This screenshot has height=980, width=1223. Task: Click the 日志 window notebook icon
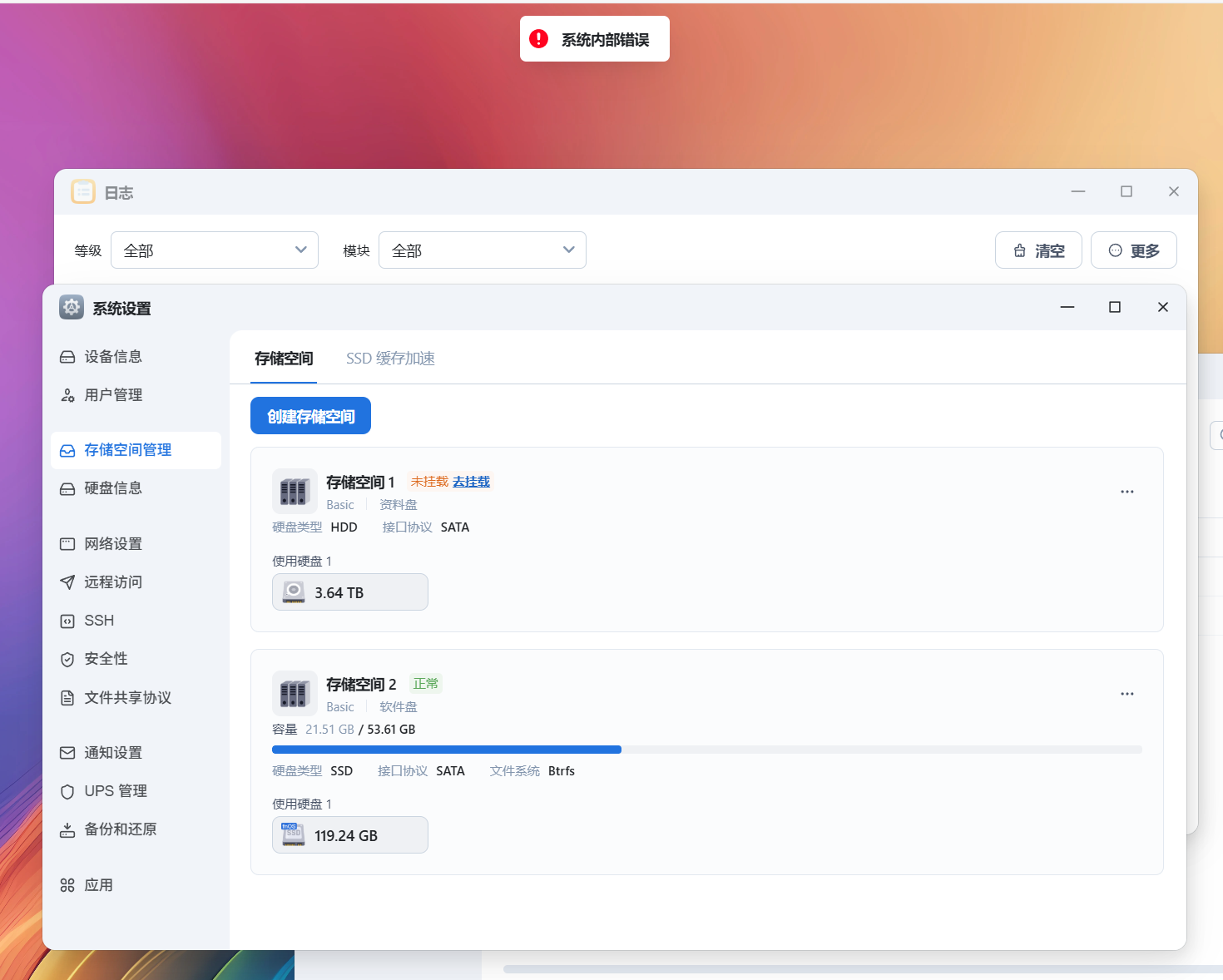(83, 192)
